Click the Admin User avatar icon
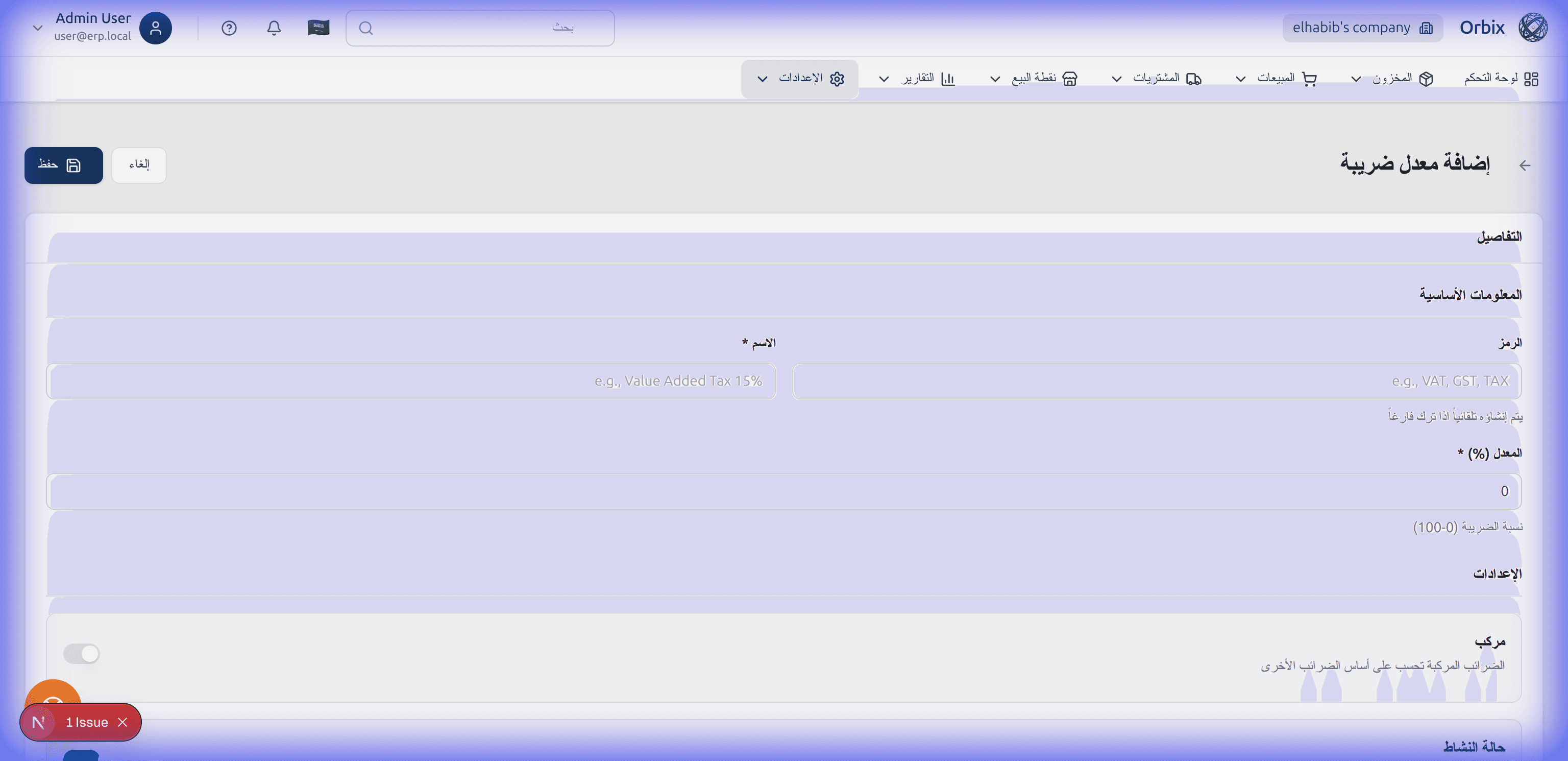 pos(155,28)
